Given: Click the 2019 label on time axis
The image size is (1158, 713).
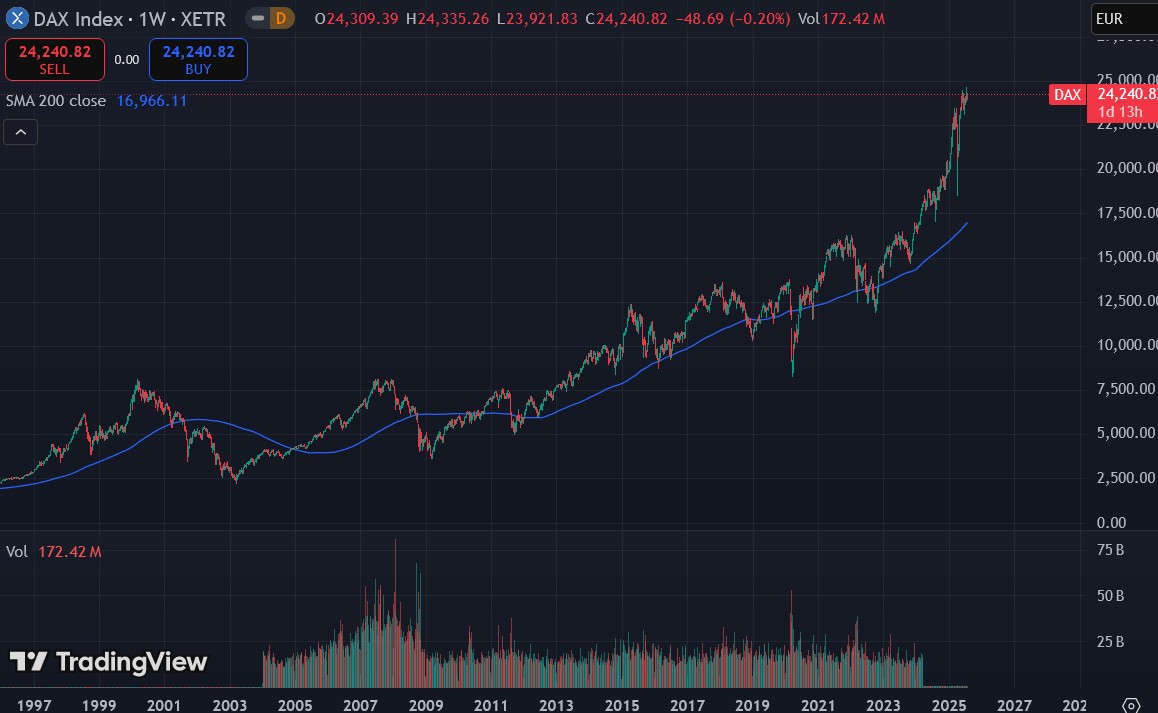Looking at the screenshot, I should (x=753, y=706).
